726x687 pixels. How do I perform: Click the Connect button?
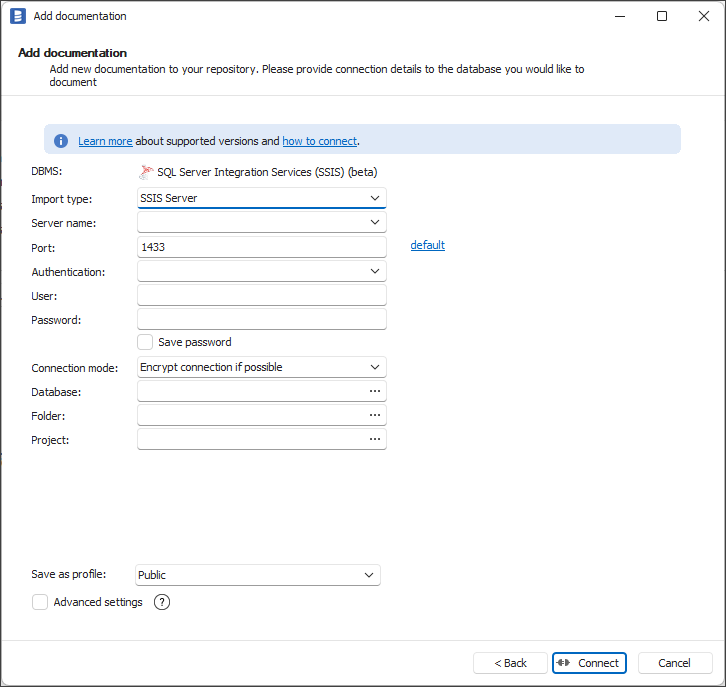pos(589,663)
